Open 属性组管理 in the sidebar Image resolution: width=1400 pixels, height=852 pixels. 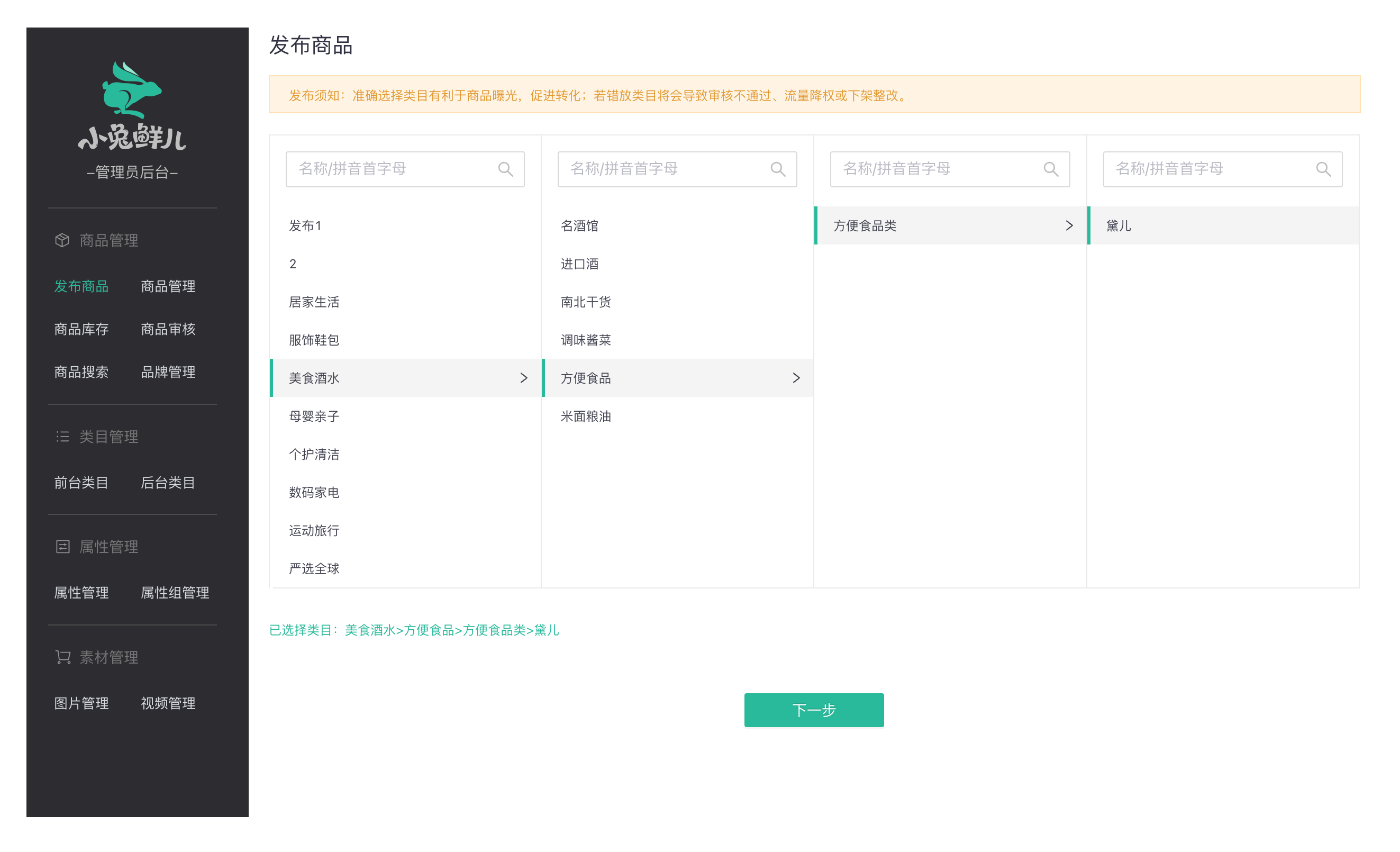[x=175, y=592]
